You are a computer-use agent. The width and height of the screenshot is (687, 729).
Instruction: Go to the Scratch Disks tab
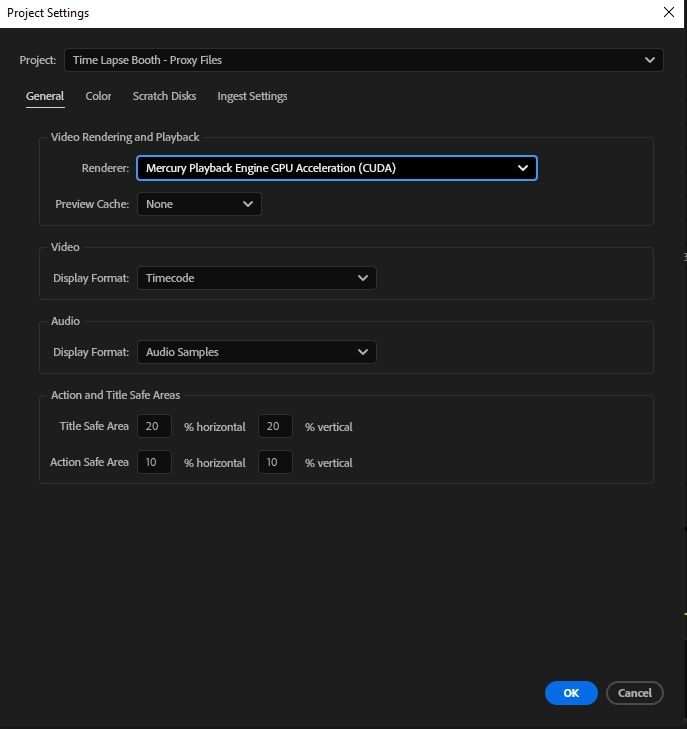click(164, 96)
